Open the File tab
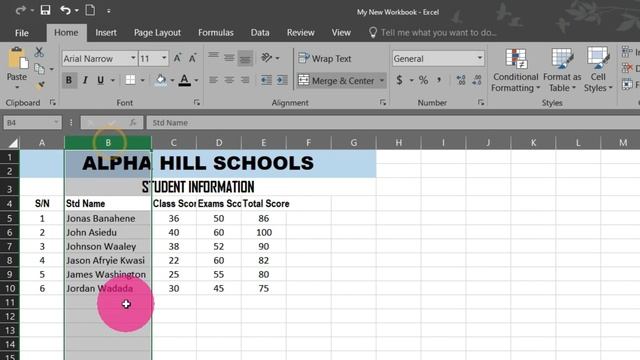The width and height of the screenshot is (640, 360). point(22,33)
